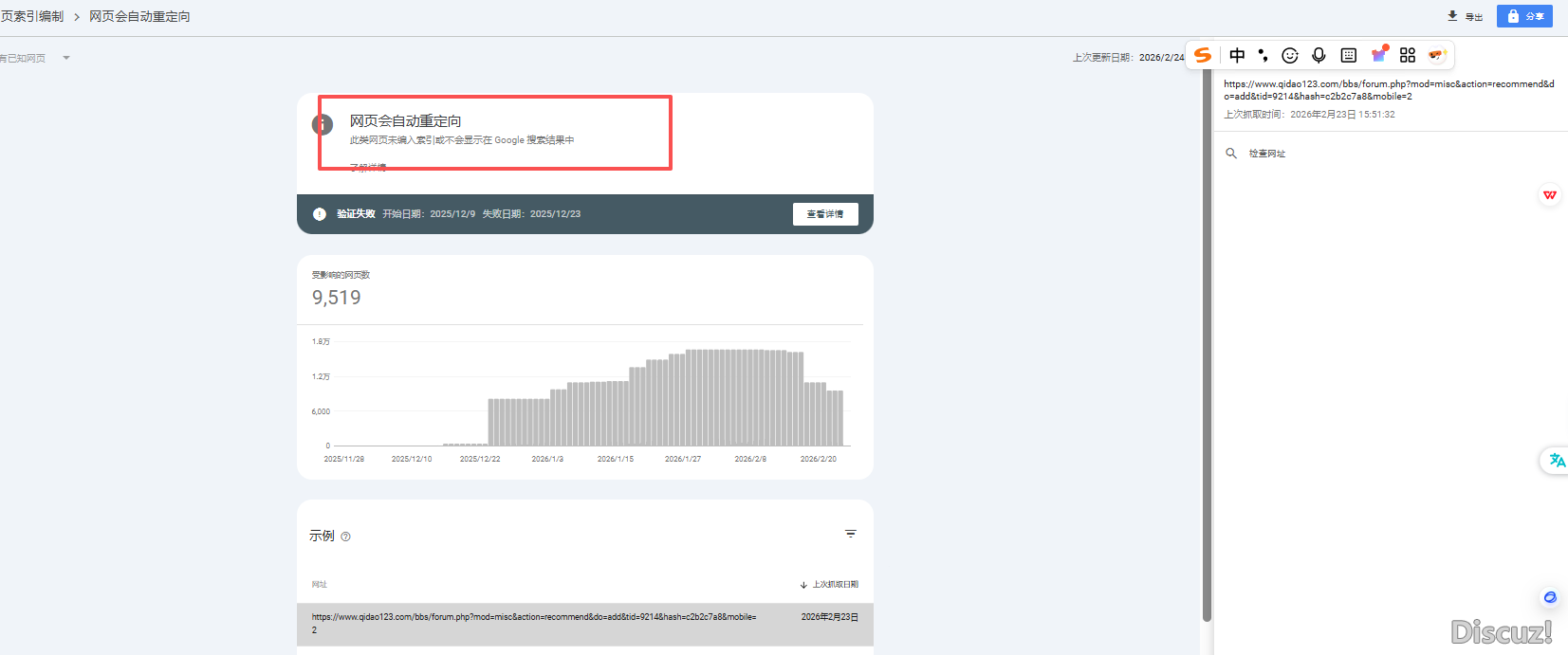
Task: Click the 导出 export download button
Action: (1465, 16)
